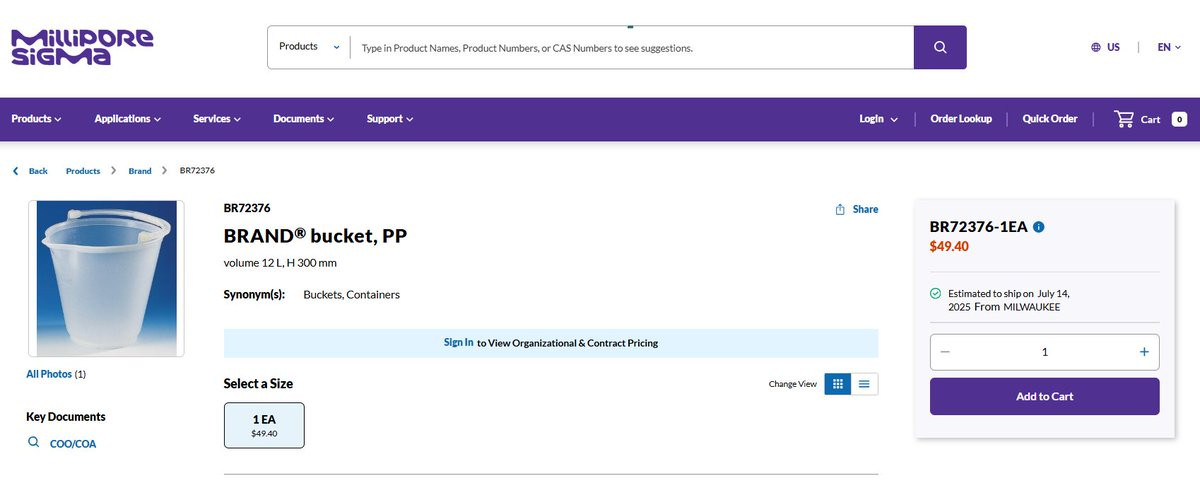Click the cart count badge 0
Viewport: 1200px width, 488px height.
coord(1179,119)
